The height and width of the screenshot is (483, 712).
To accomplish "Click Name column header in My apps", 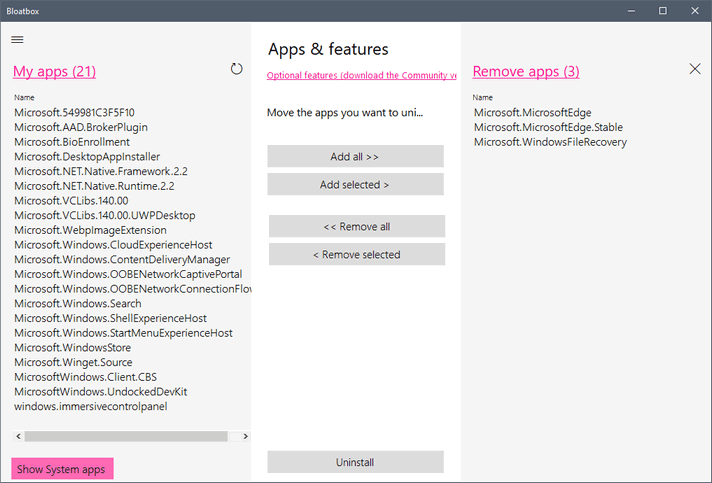I will 24,97.
